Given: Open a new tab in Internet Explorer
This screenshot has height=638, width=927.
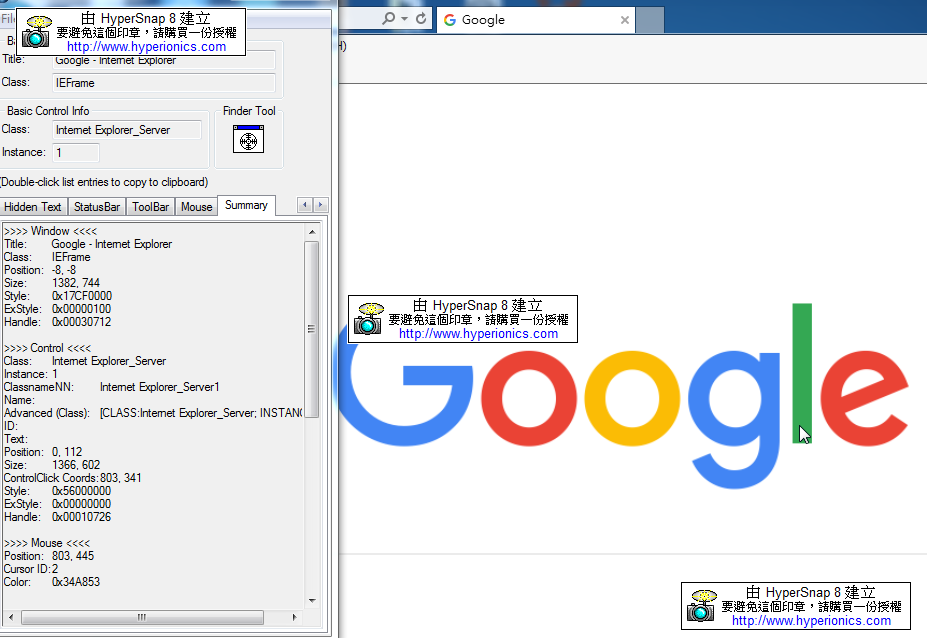Looking at the screenshot, I should (650, 20).
